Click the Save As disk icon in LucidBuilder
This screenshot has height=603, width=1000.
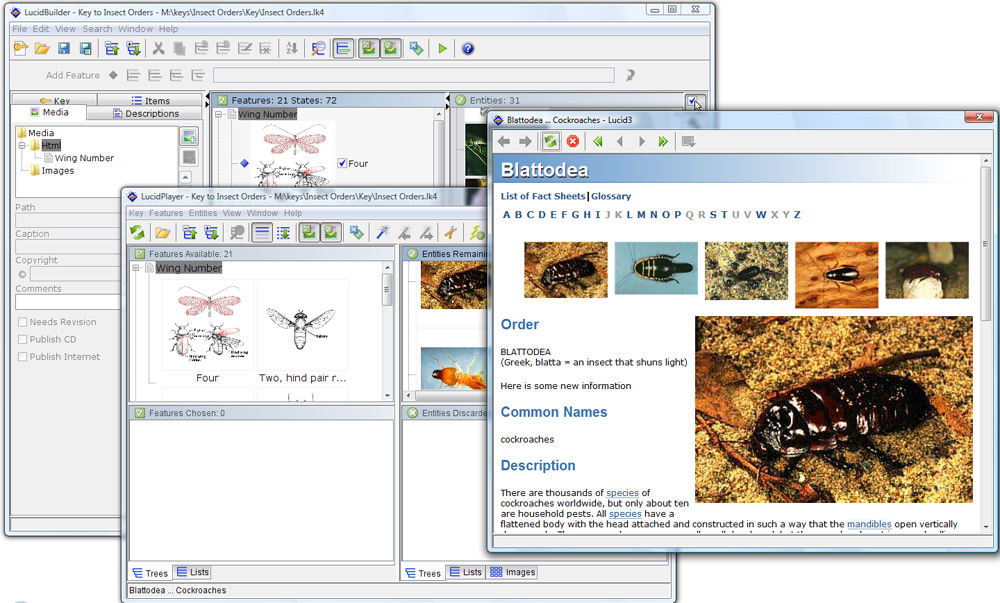click(85, 48)
